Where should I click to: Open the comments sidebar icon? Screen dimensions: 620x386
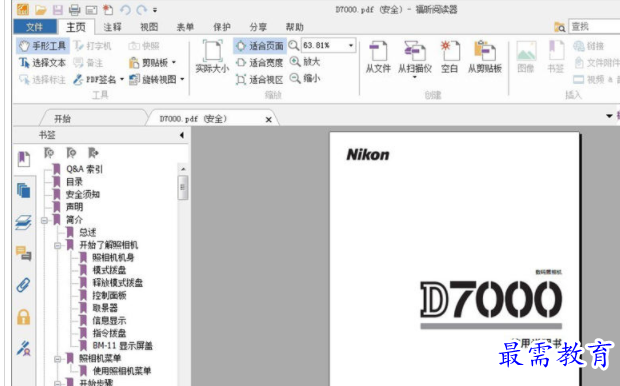click(24, 253)
